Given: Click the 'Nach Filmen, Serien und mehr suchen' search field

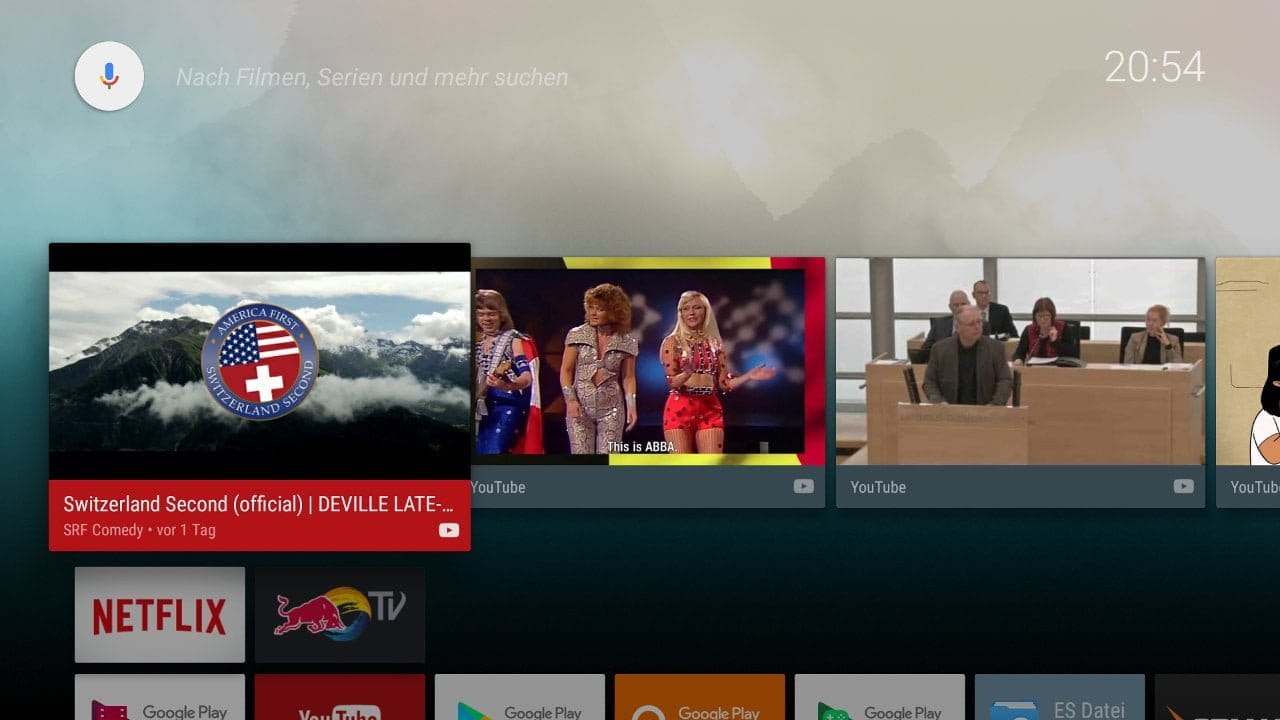Looking at the screenshot, I should click(x=372, y=77).
